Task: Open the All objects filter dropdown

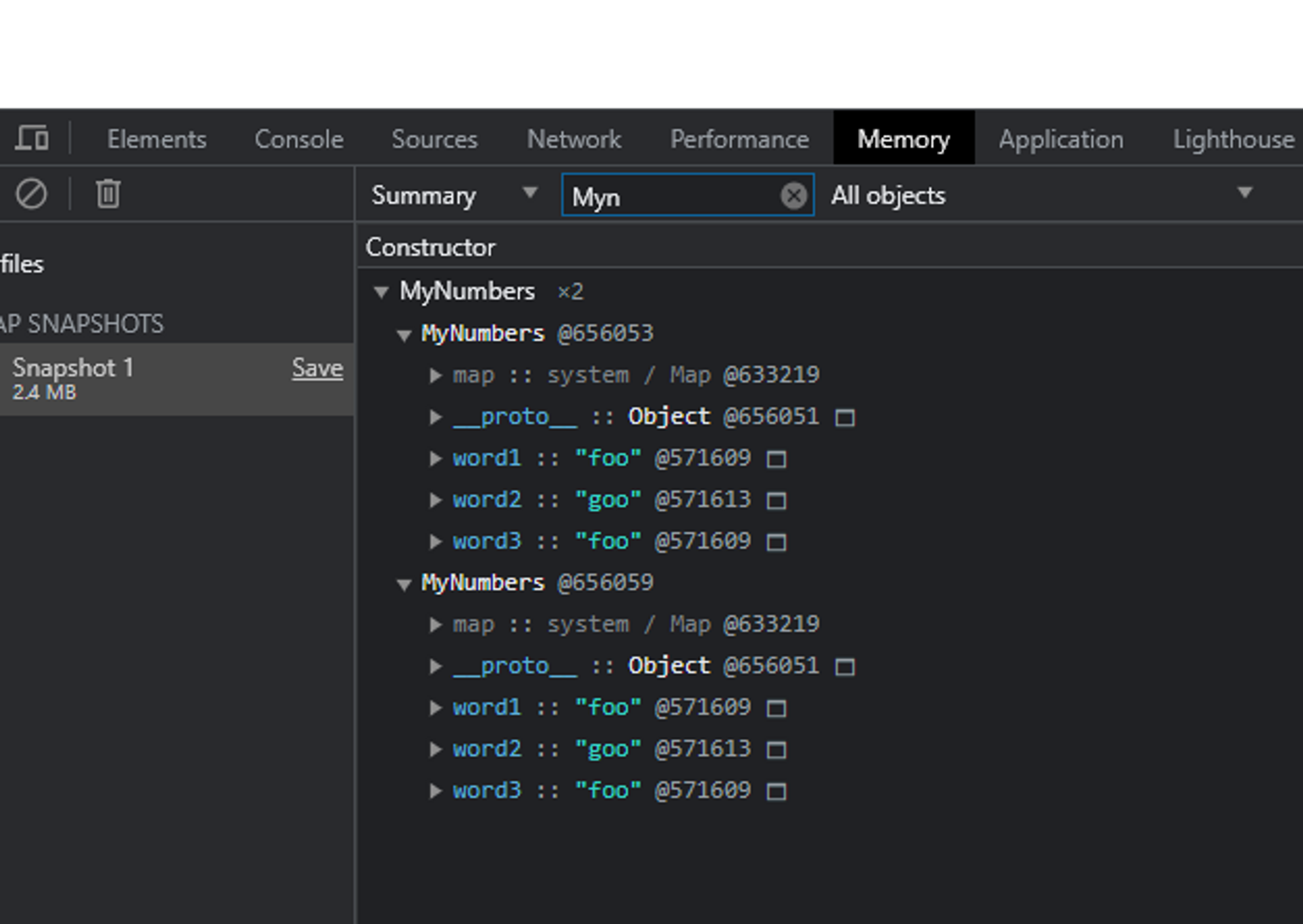Action: tap(1042, 195)
